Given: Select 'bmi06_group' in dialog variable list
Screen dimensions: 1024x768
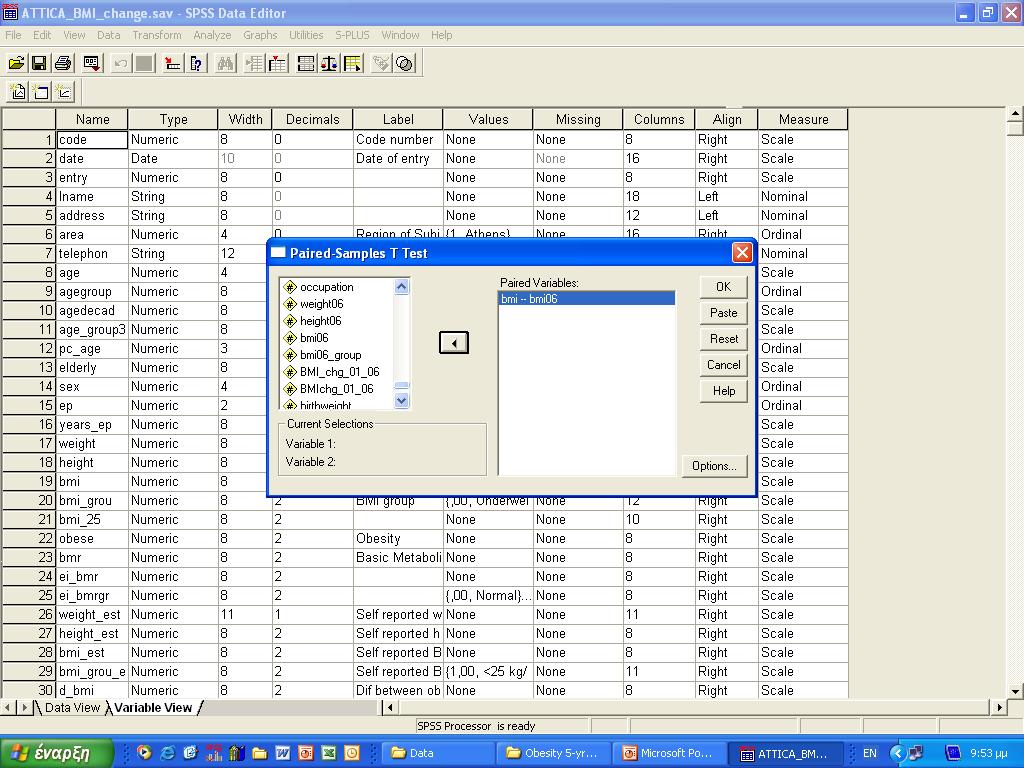Looking at the screenshot, I should click(x=330, y=355).
